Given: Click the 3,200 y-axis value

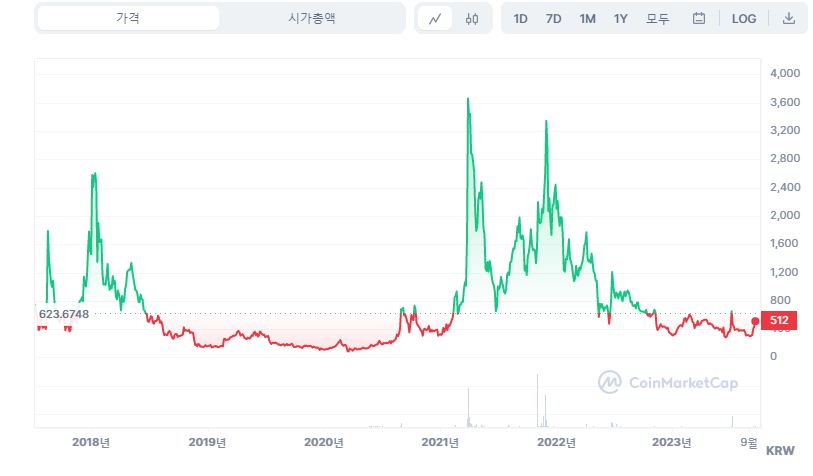Looking at the screenshot, I should tap(785, 130).
